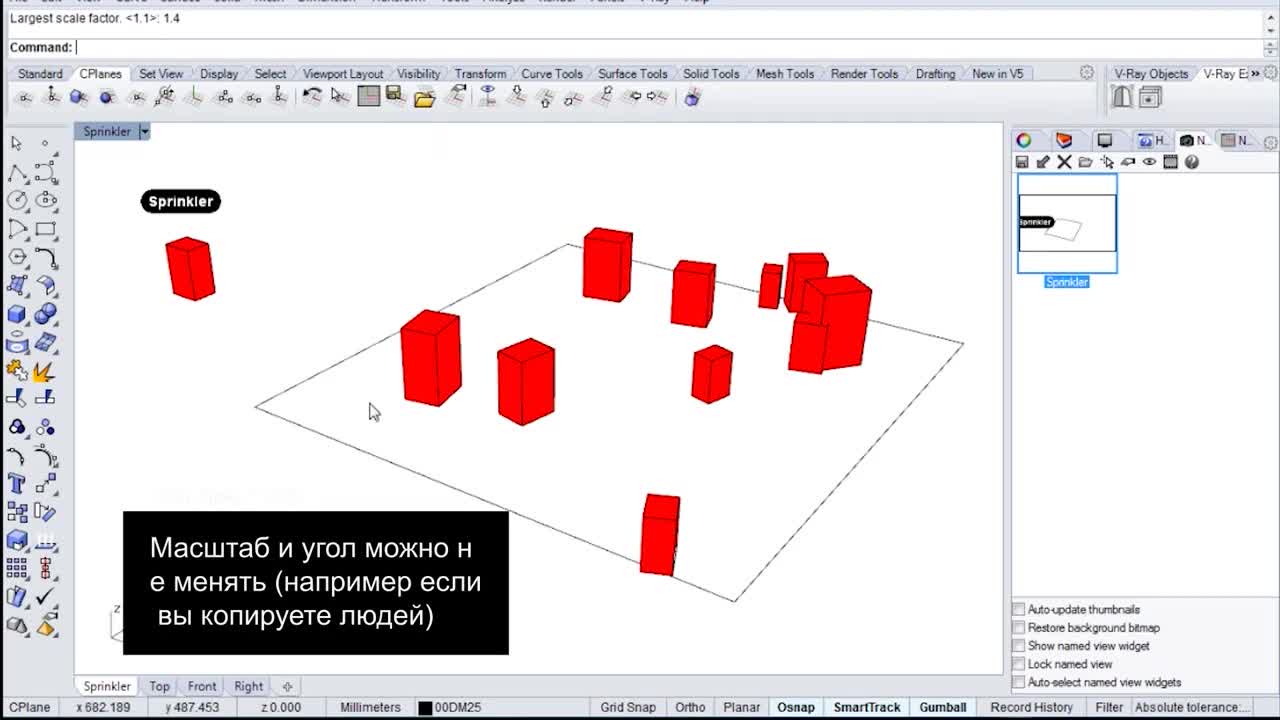1280x720 pixels.
Task: Enable the Auto-update thumbnails checkbox
Action: [x=1018, y=608]
